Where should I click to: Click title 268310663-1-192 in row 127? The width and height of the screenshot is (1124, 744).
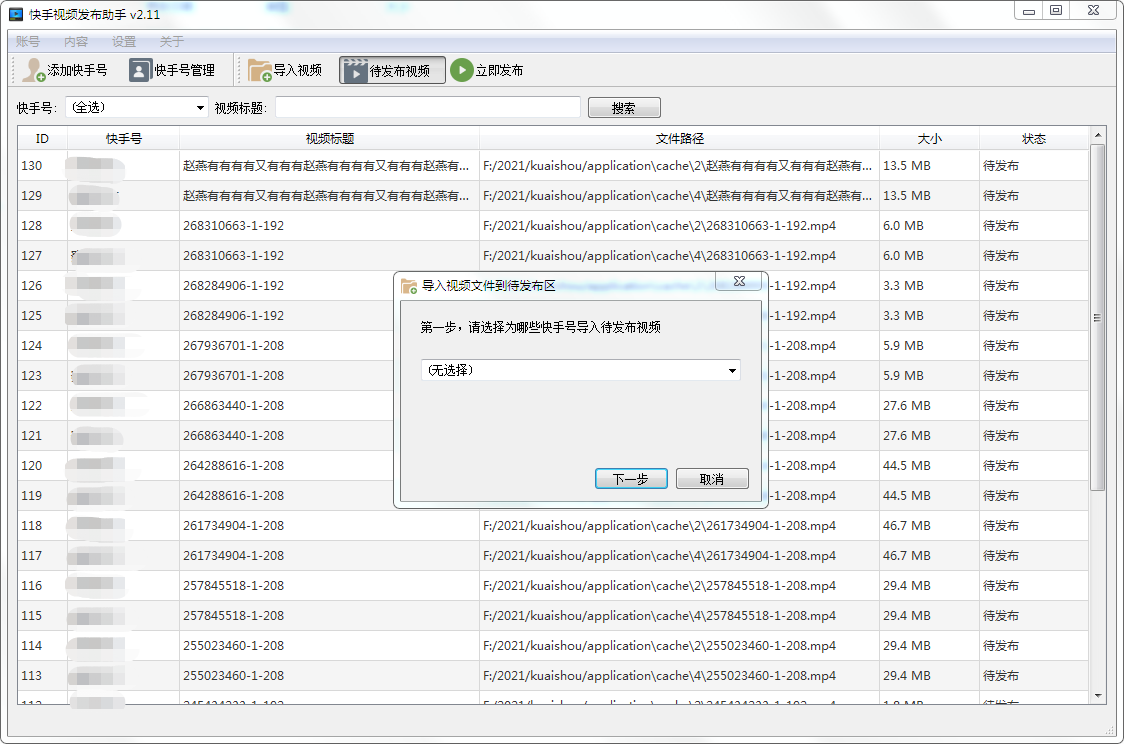pos(233,256)
